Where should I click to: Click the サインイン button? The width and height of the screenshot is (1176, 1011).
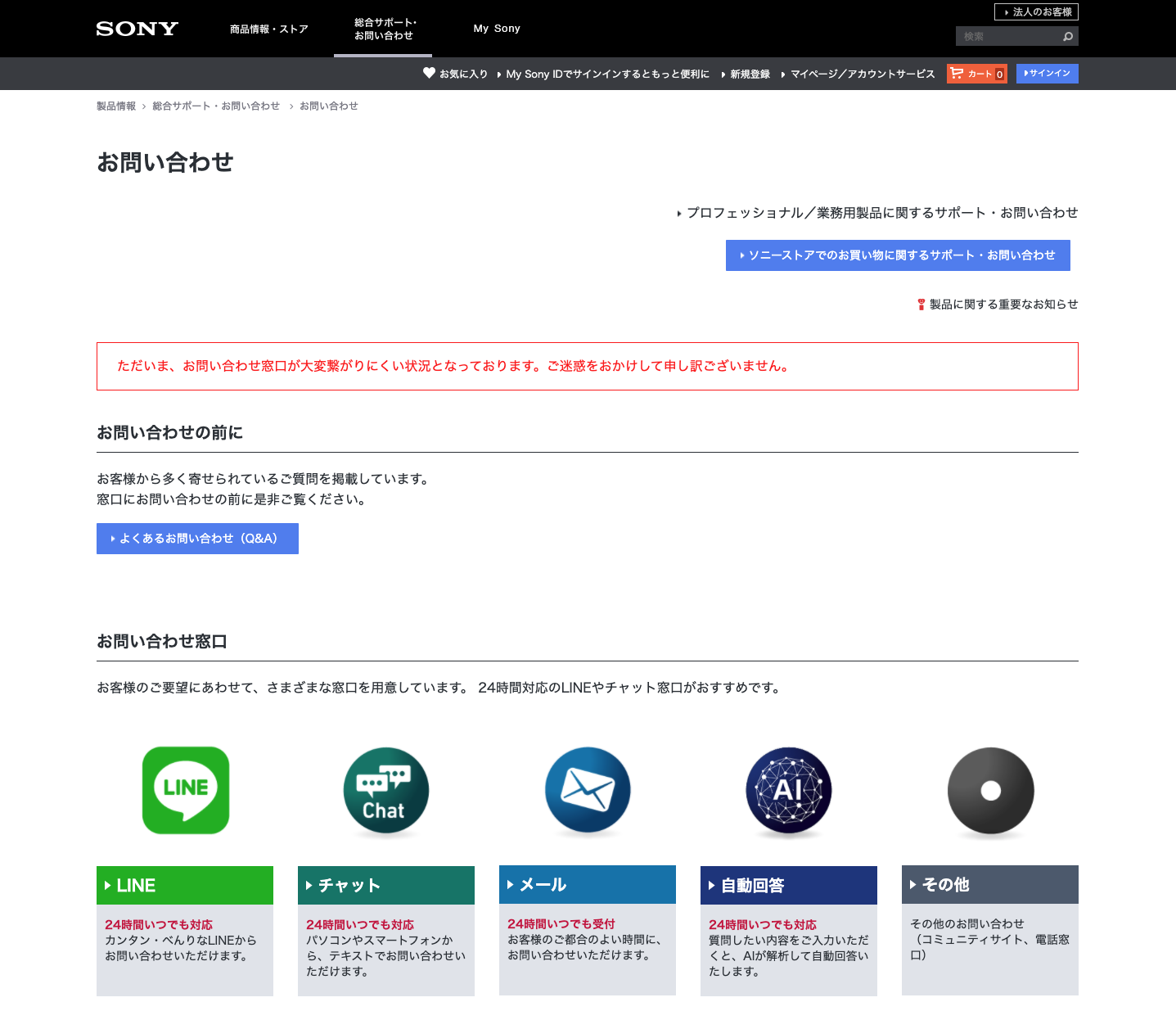pyautogui.click(x=1047, y=74)
